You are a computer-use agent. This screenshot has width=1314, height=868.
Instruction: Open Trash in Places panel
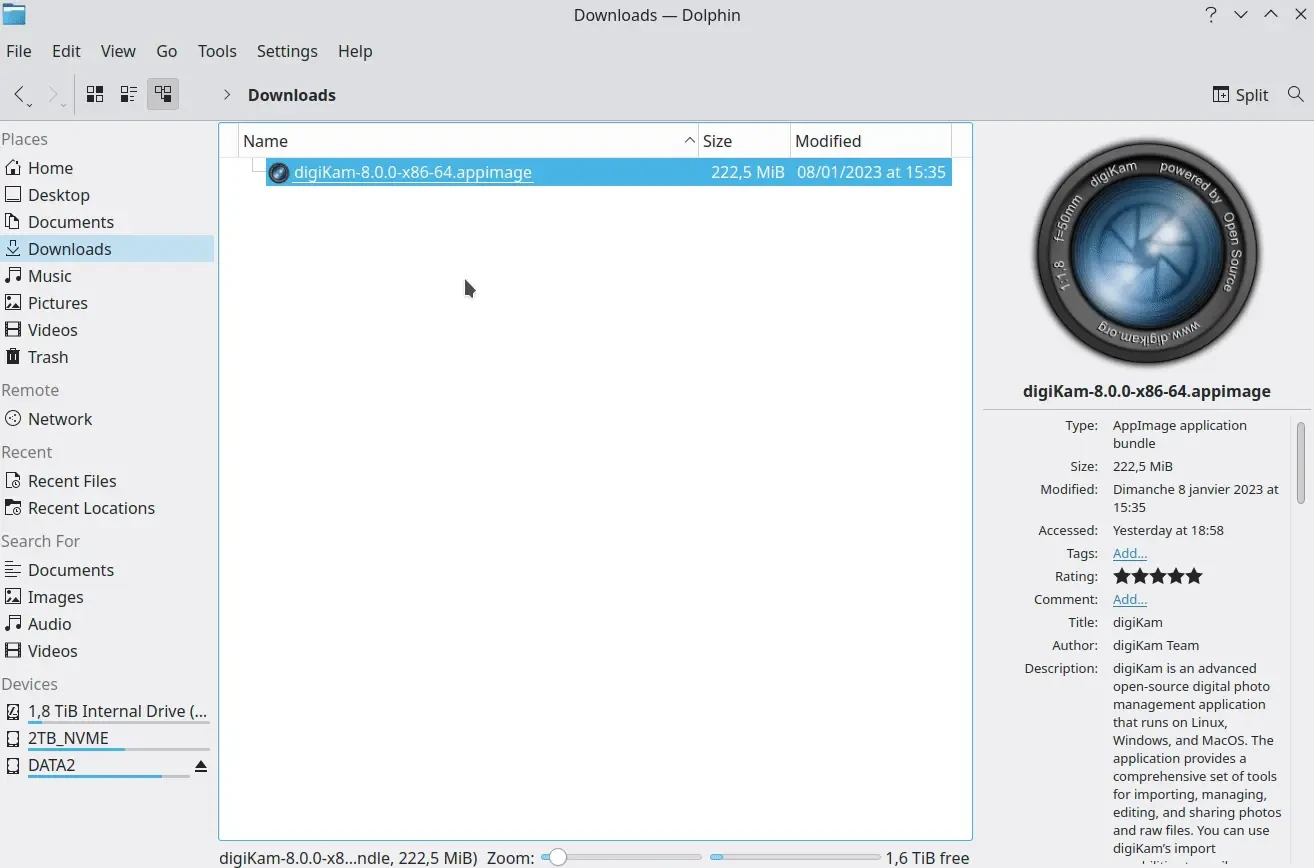[48, 357]
